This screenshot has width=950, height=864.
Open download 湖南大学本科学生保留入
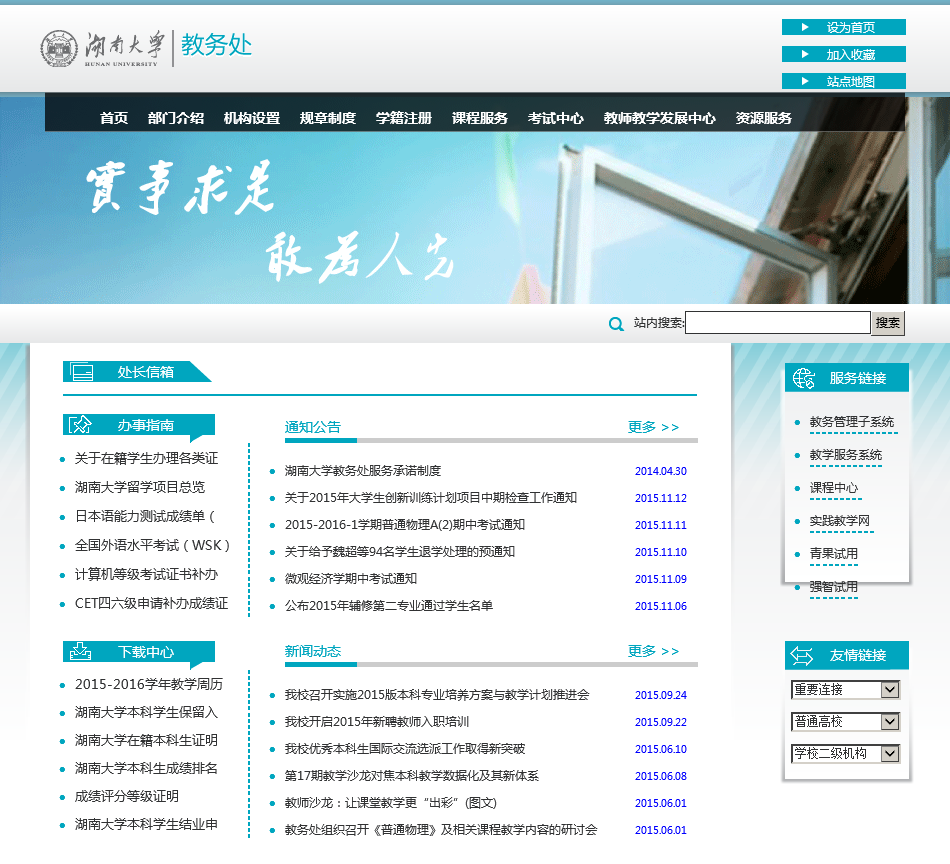click(x=146, y=713)
